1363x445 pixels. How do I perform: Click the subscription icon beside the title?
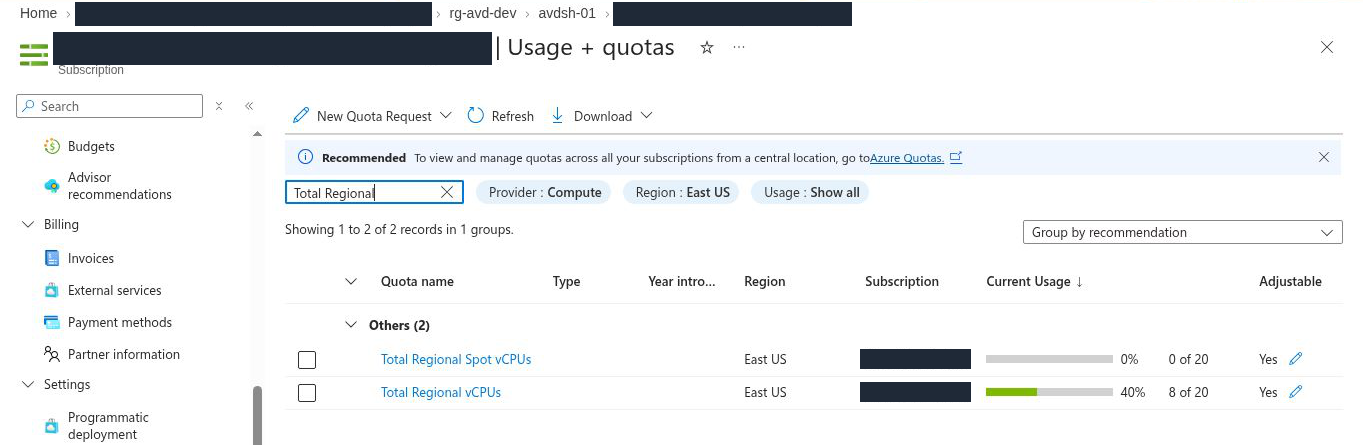(x=34, y=54)
